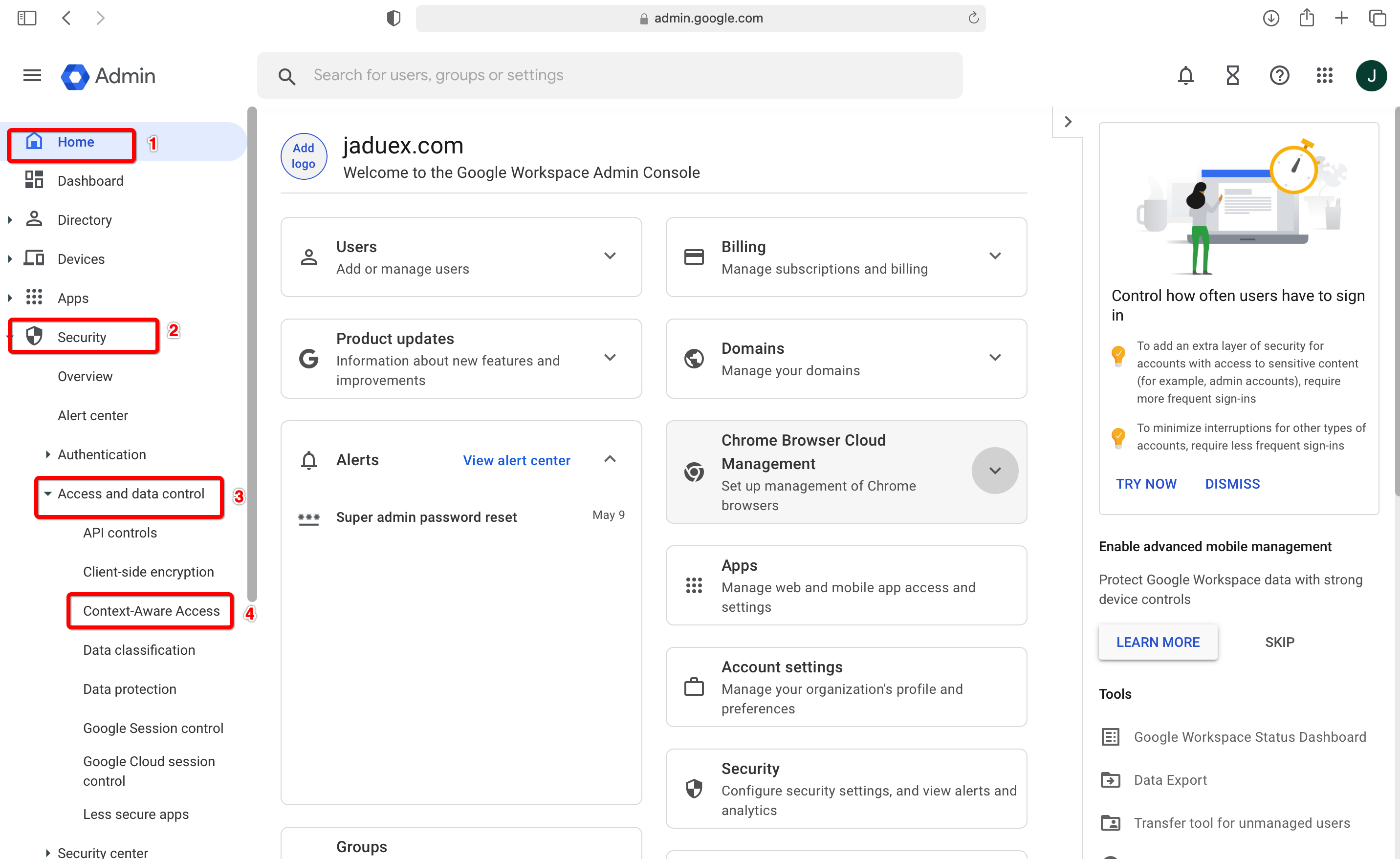The height and width of the screenshot is (859, 1400).
Task: Collapse the right side panel
Action: click(1068, 122)
